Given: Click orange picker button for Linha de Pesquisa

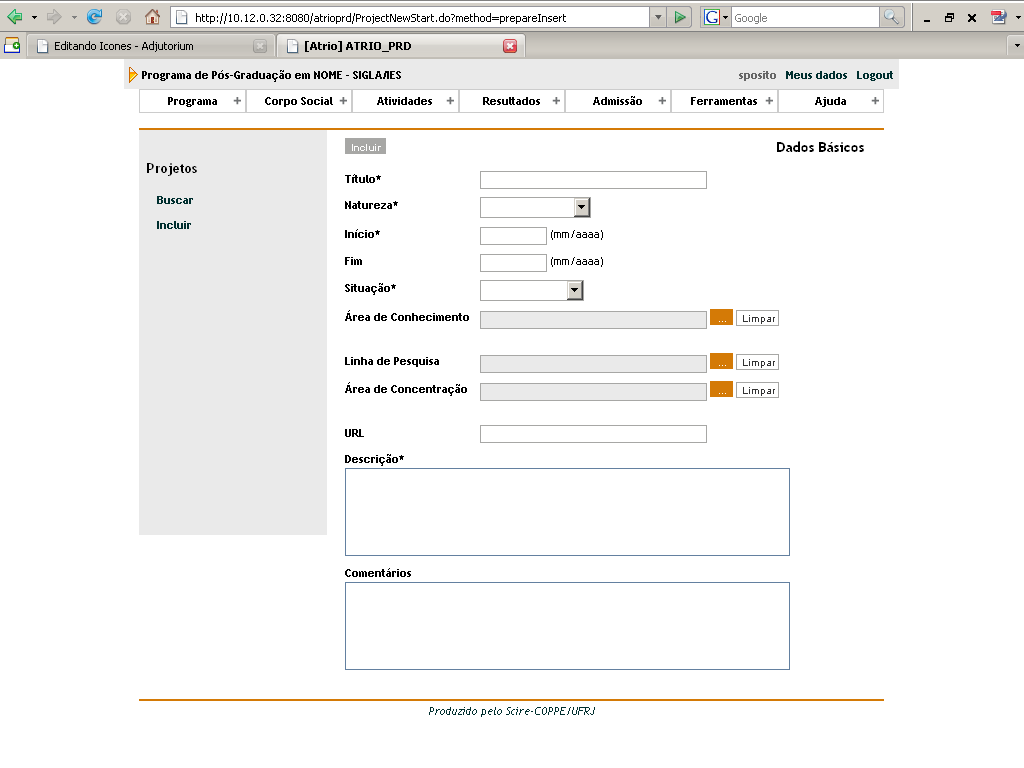Looking at the screenshot, I should pos(721,362).
